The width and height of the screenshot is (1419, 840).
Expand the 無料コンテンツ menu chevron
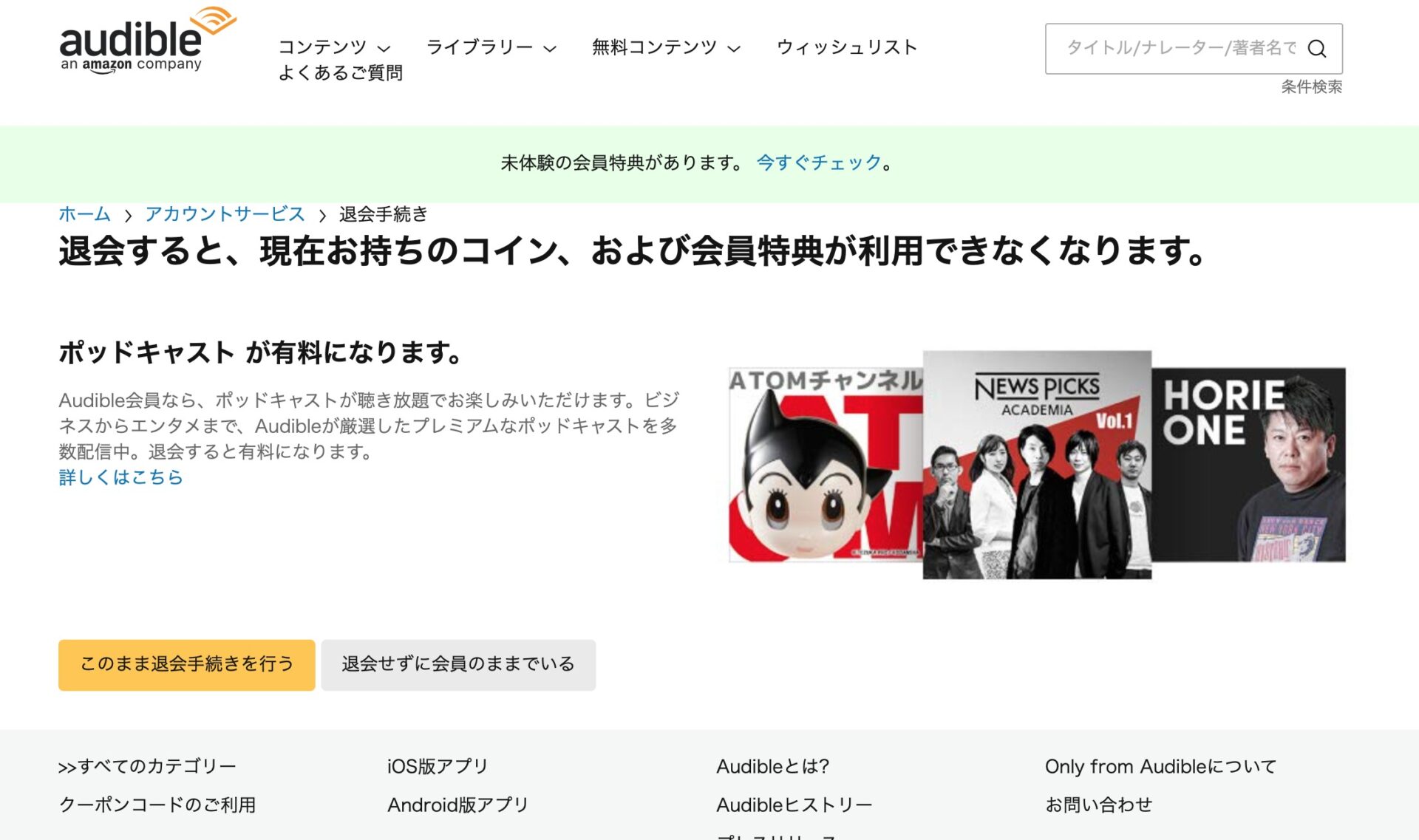pyautogui.click(x=733, y=49)
